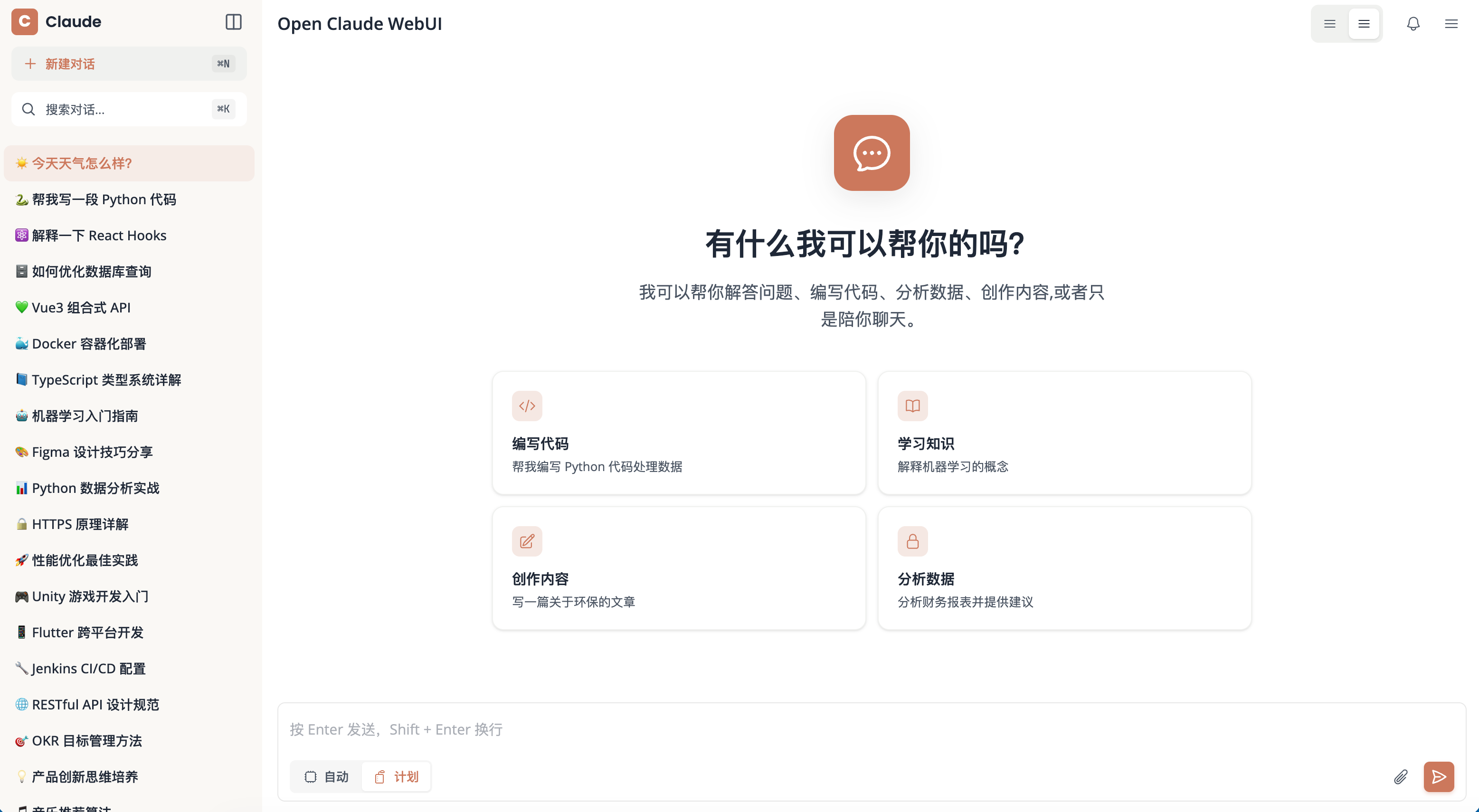Open the notifications bell
Image resolution: width=1479 pixels, height=812 pixels.
[x=1413, y=24]
